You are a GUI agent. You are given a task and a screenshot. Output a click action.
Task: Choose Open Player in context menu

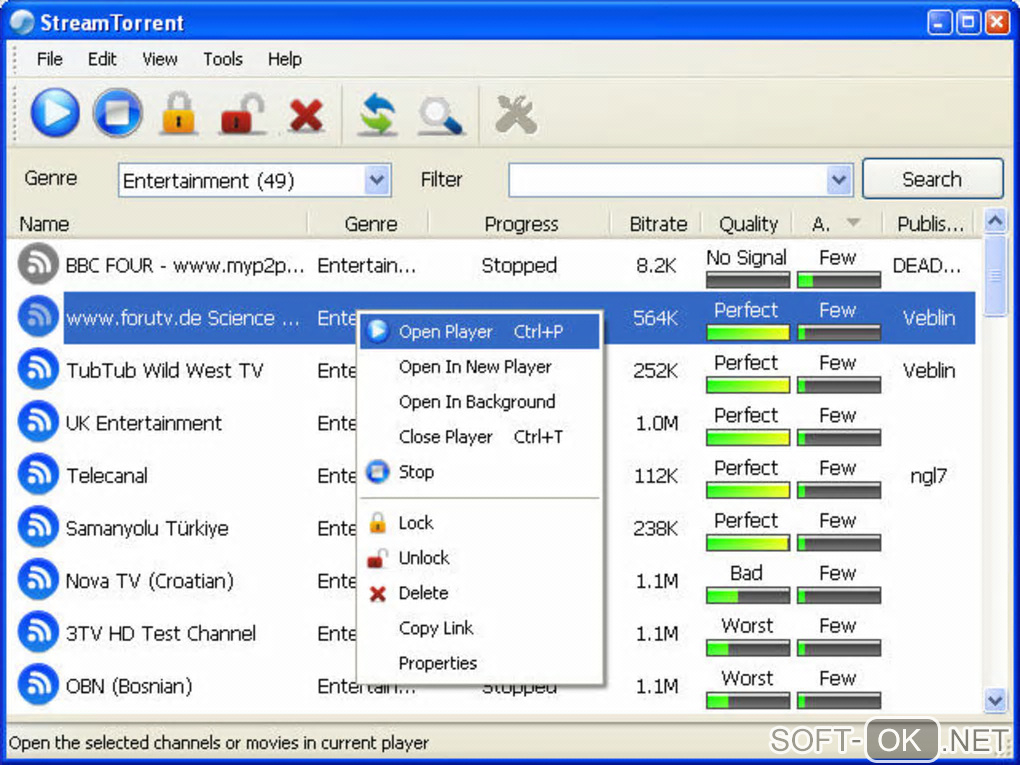pos(479,331)
